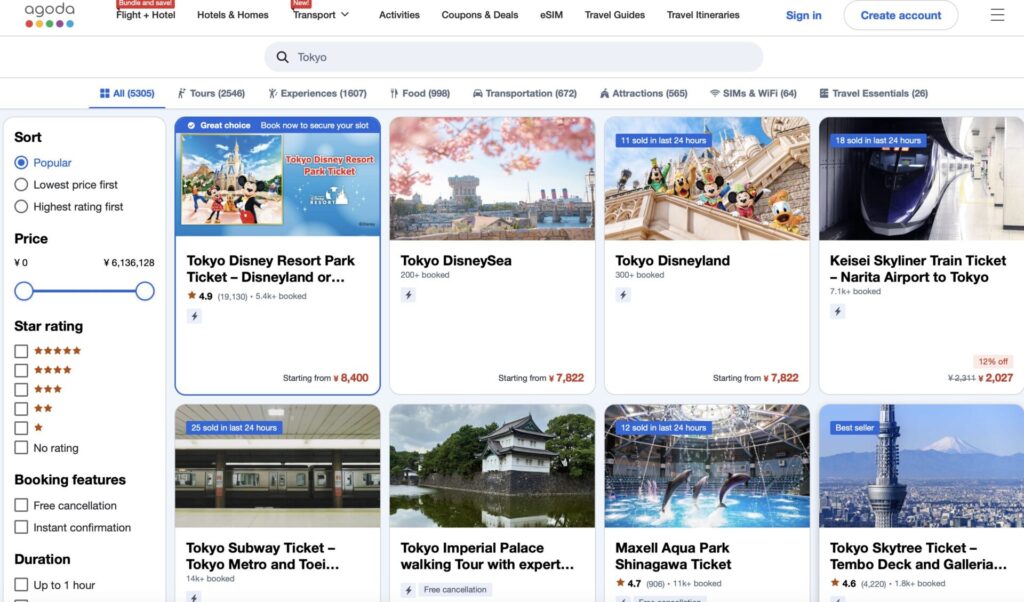Click the maximum price slider handle
The height and width of the screenshot is (602, 1024).
(x=145, y=291)
